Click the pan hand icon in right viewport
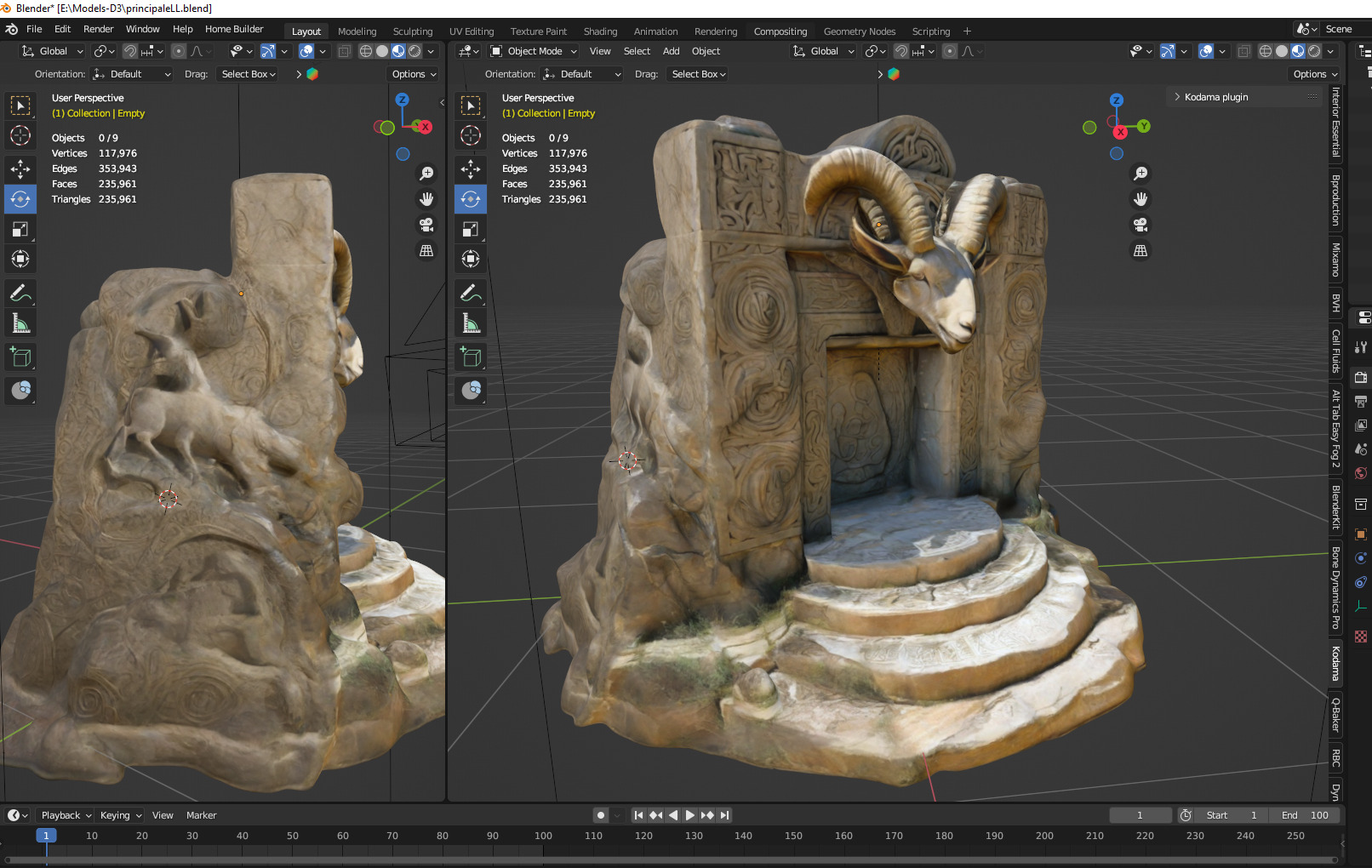Screen dimensions: 1372x868 click(x=1140, y=199)
